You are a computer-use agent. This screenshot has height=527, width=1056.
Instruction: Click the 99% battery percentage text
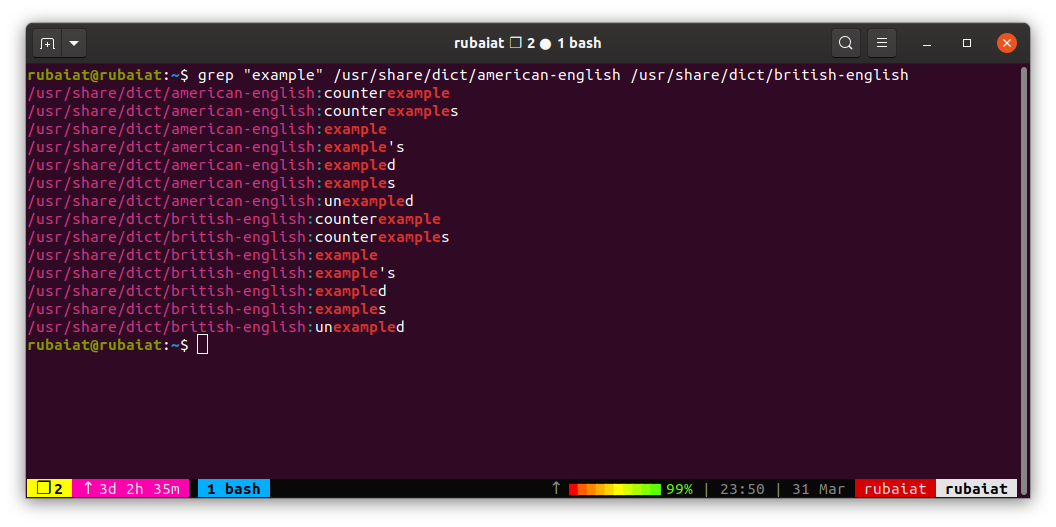(680, 489)
